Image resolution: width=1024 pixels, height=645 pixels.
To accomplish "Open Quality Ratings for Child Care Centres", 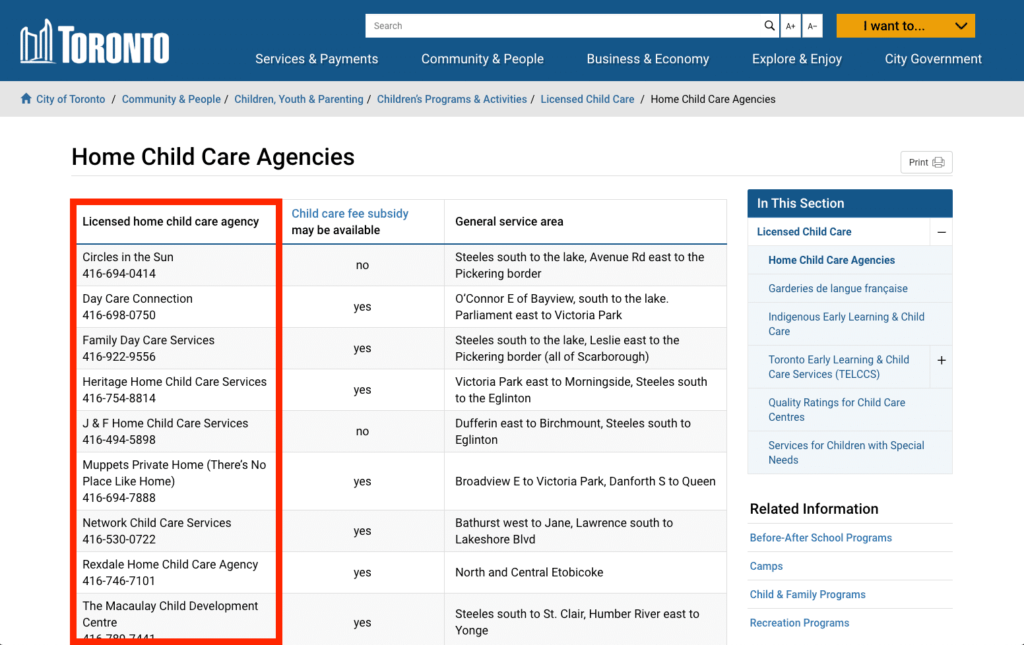I will click(x=837, y=410).
